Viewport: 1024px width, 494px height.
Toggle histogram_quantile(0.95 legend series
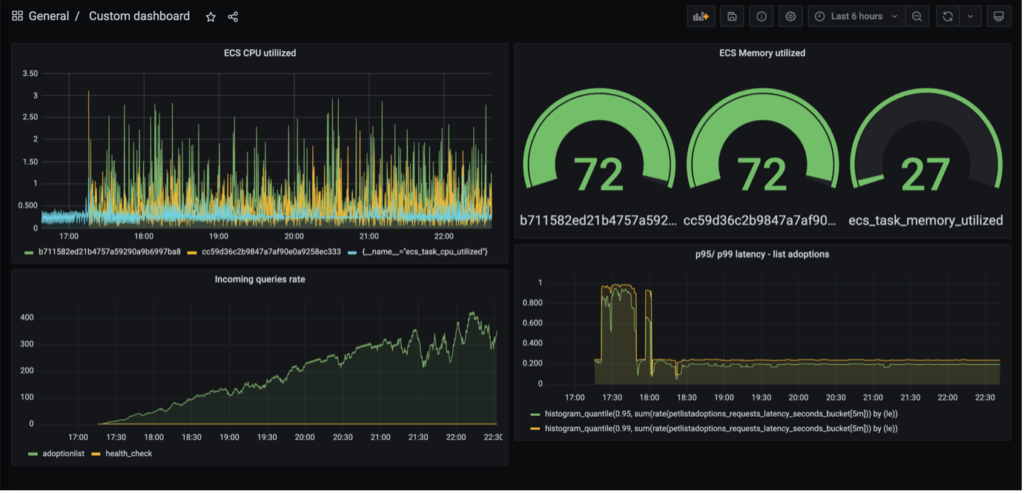pos(721,414)
